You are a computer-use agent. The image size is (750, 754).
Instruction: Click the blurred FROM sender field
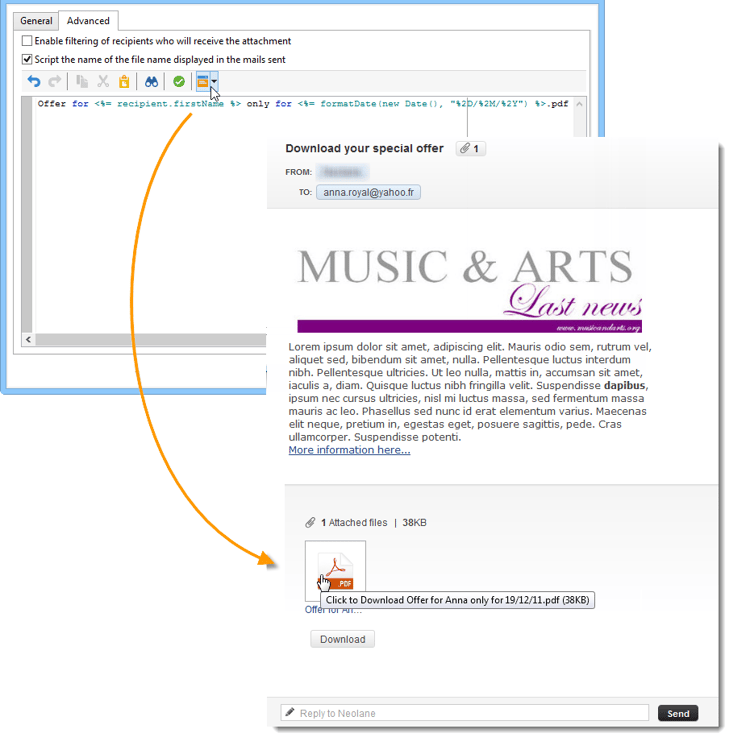point(342,172)
